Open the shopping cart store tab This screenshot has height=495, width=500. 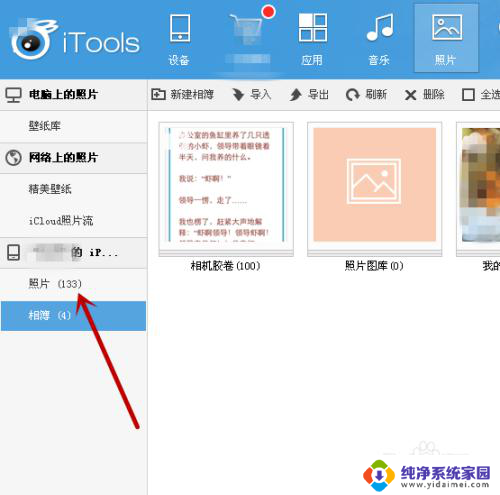(248, 39)
